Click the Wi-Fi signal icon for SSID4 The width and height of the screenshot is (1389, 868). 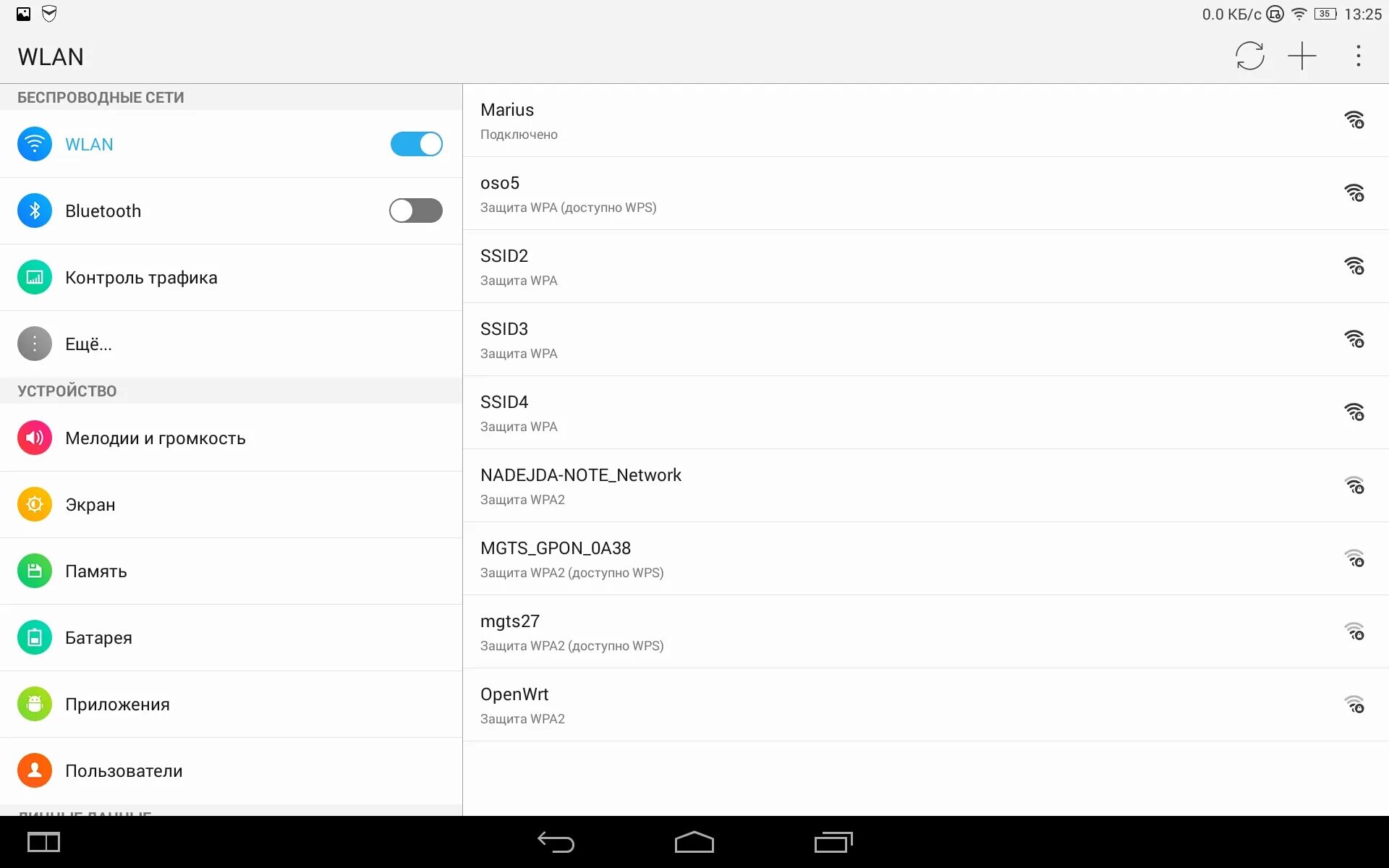tap(1354, 412)
